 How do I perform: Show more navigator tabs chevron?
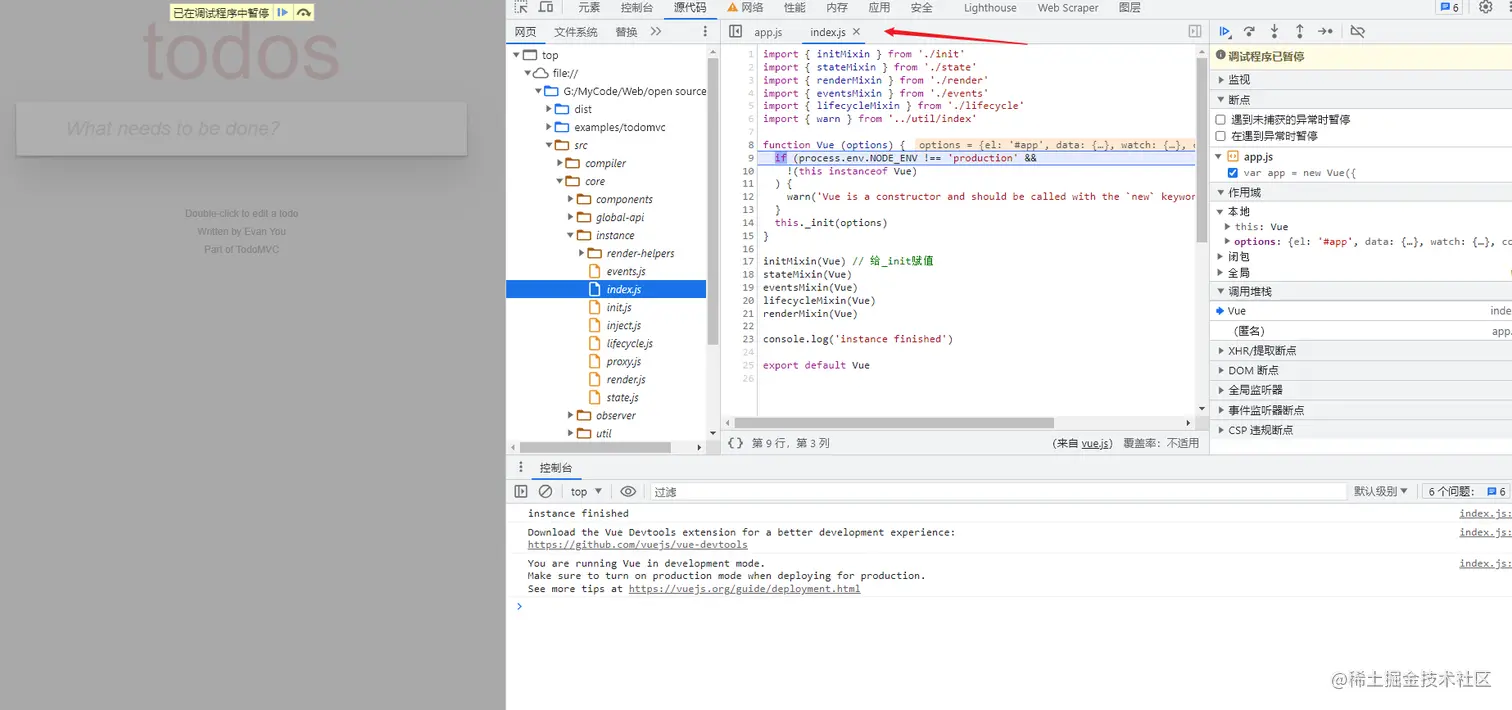pyautogui.click(x=656, y=32)
